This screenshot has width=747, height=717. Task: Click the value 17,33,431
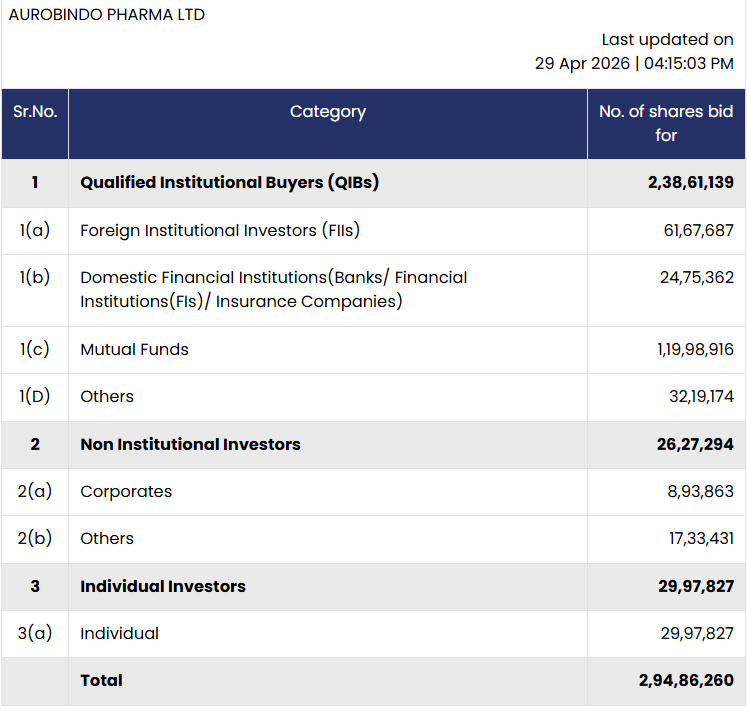701,538
